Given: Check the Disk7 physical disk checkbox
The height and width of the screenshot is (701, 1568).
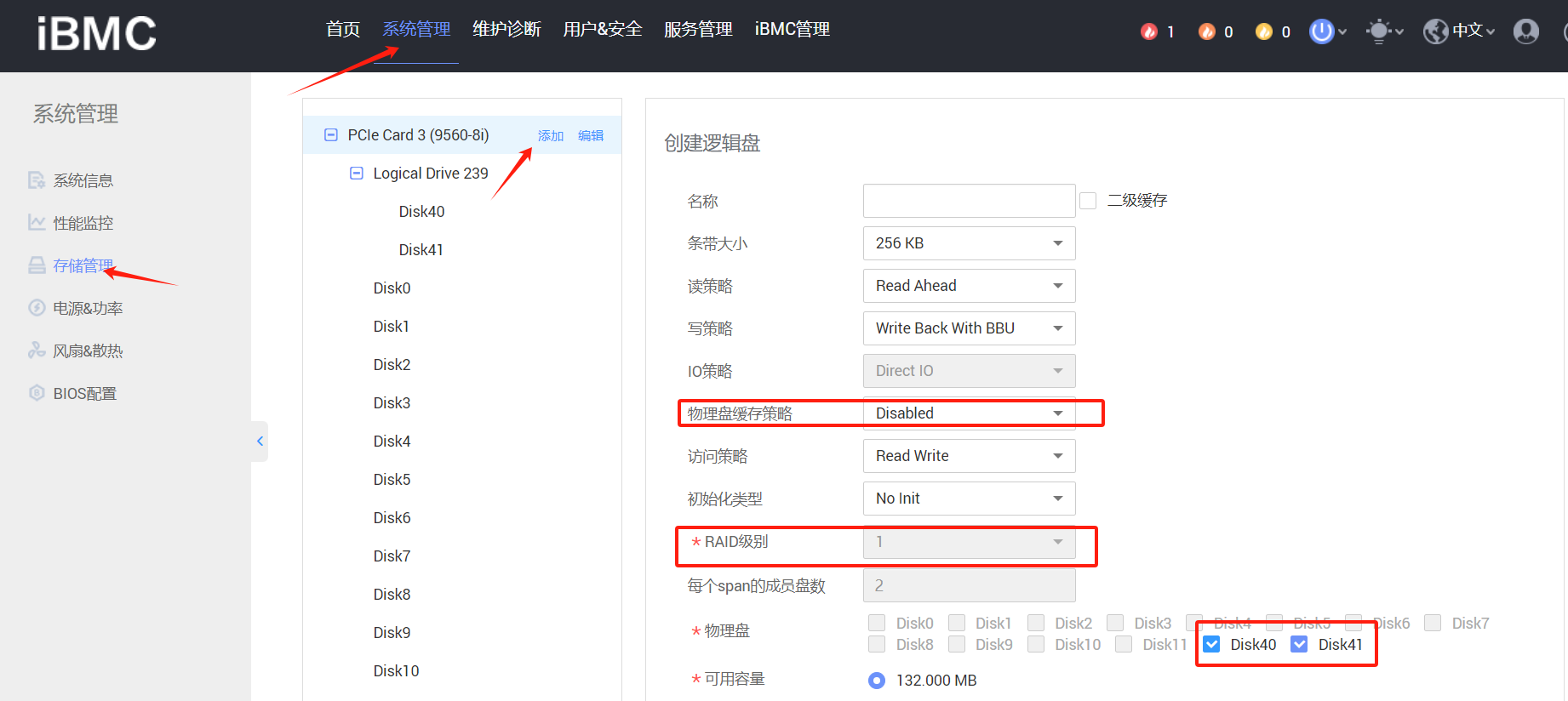Looking at the screenshot, I should (1433, 623).
